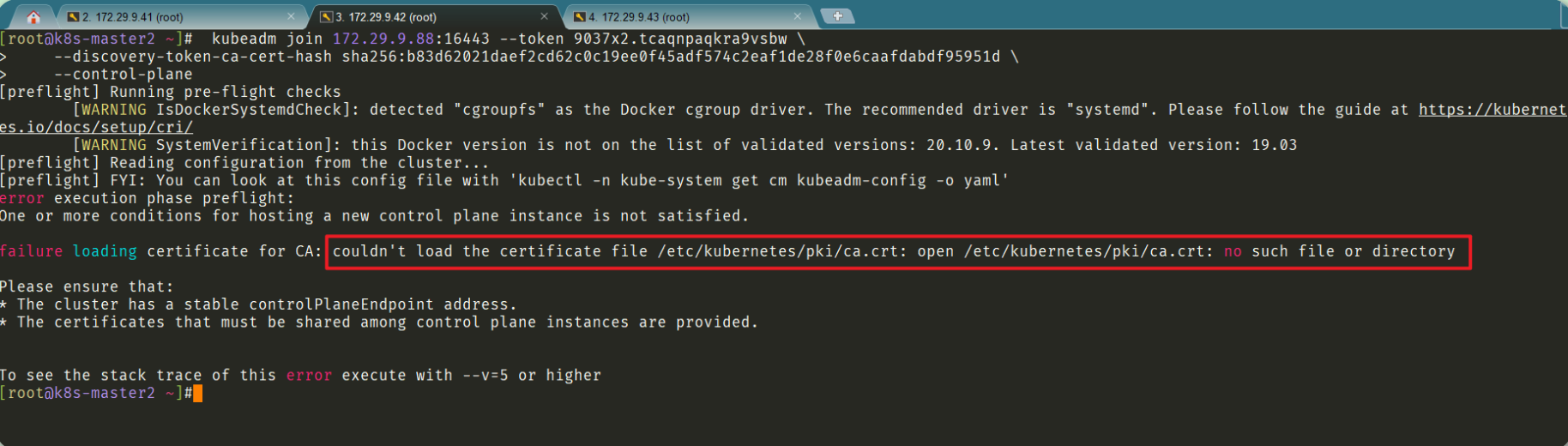The image size is (1568, 446).
Task: Click the red-boxed ca.crt error message
Action: (x=898, y=251)
